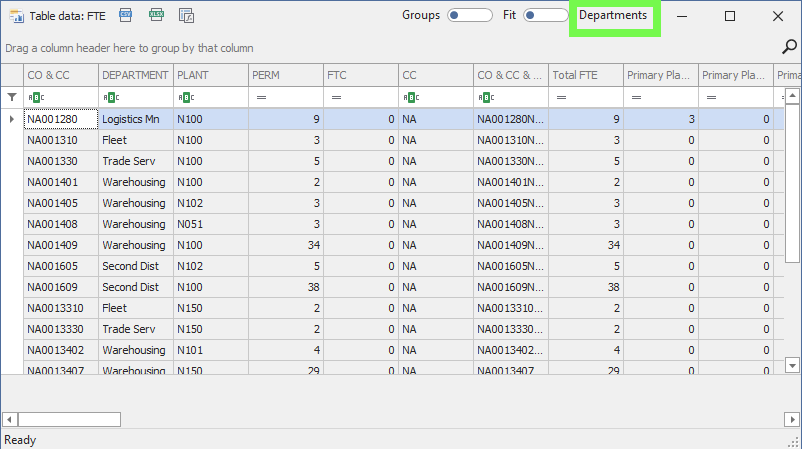Screen dimensions: 802x449
Task: Select the NA001609 row cell
Action: coord(60,287)
